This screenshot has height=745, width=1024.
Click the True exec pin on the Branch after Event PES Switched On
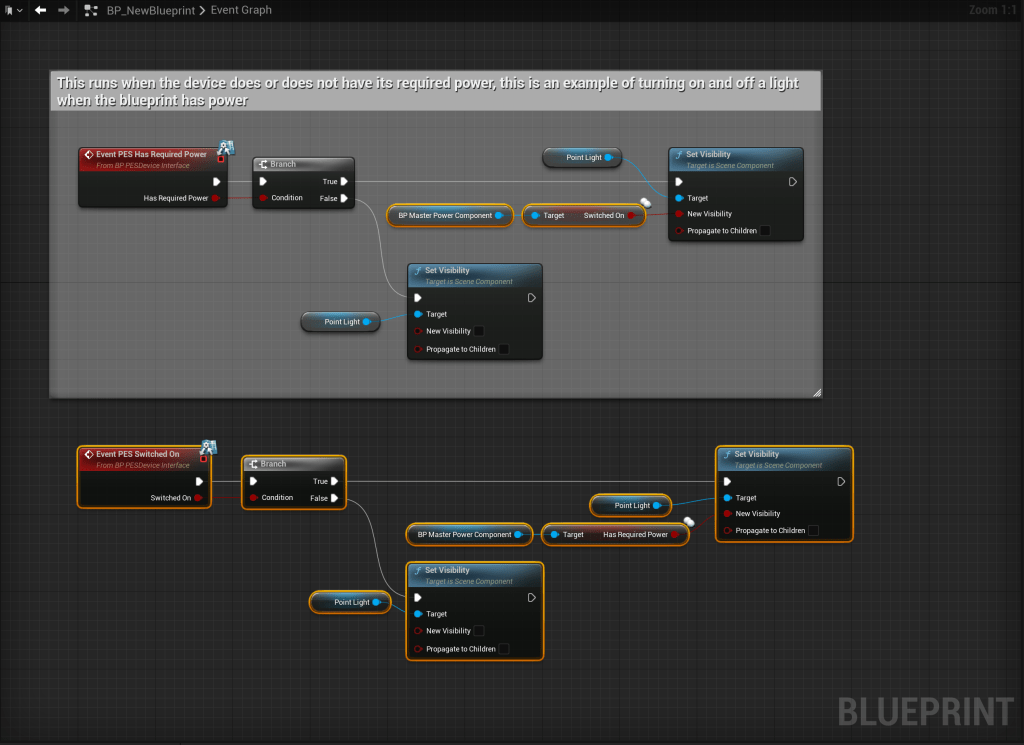334,481
